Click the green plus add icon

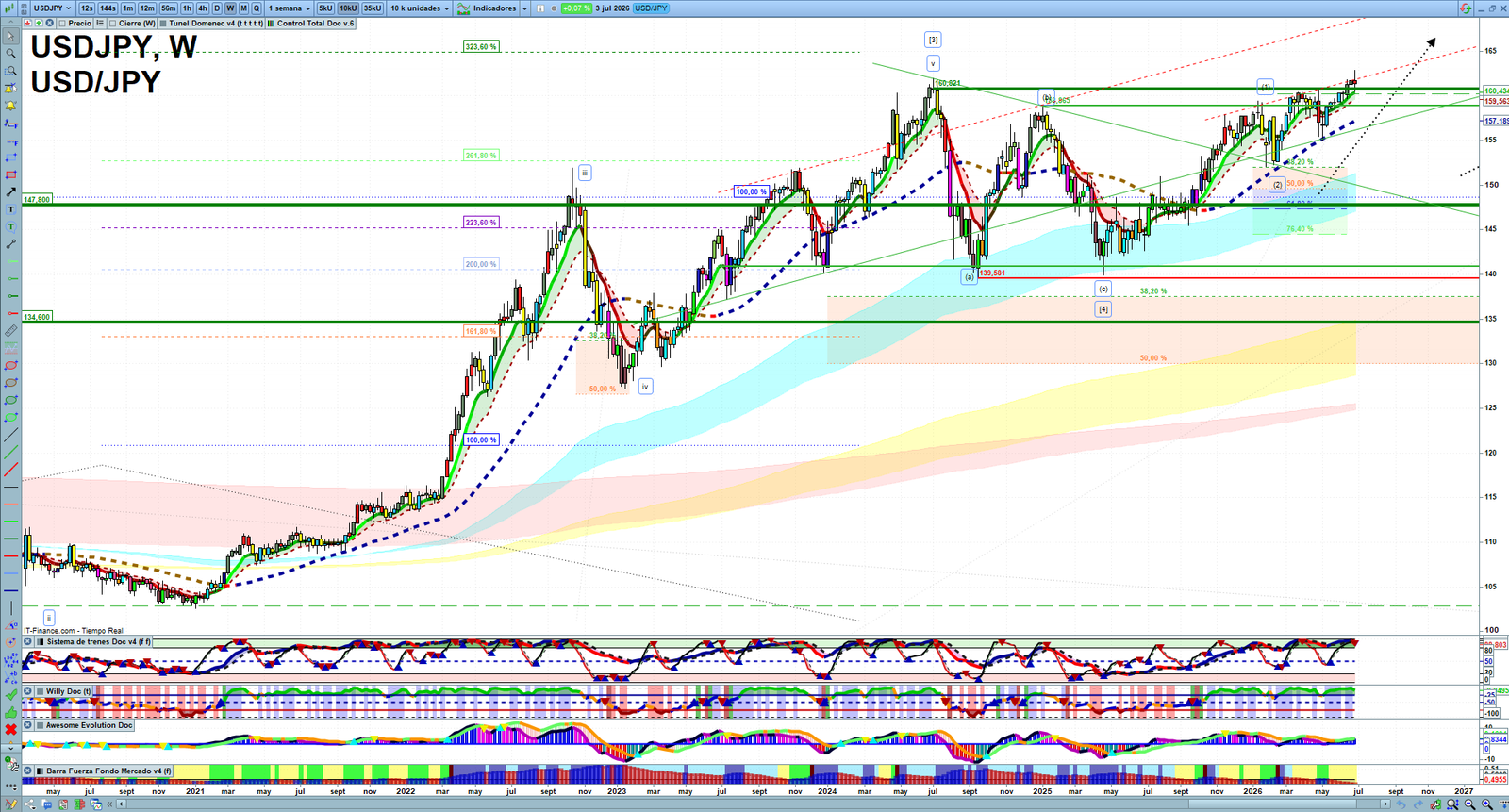39,23
